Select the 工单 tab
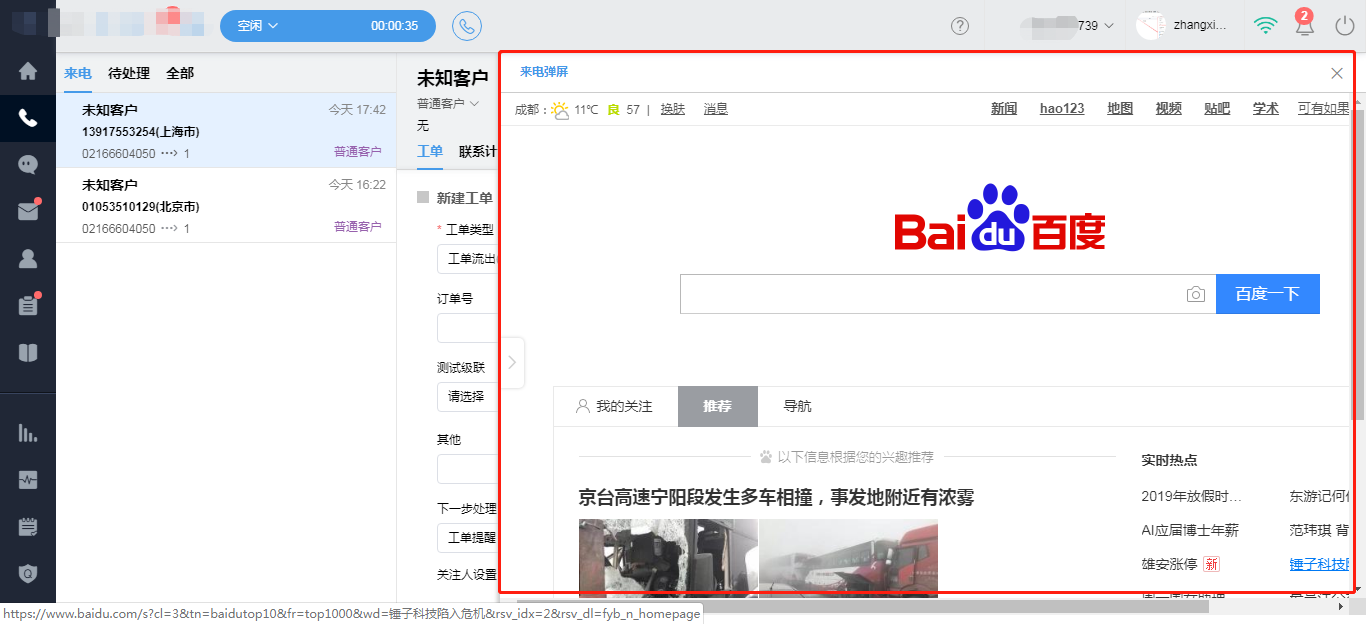The width and height of the screenshot is (1366, 624). click(430, 151)
